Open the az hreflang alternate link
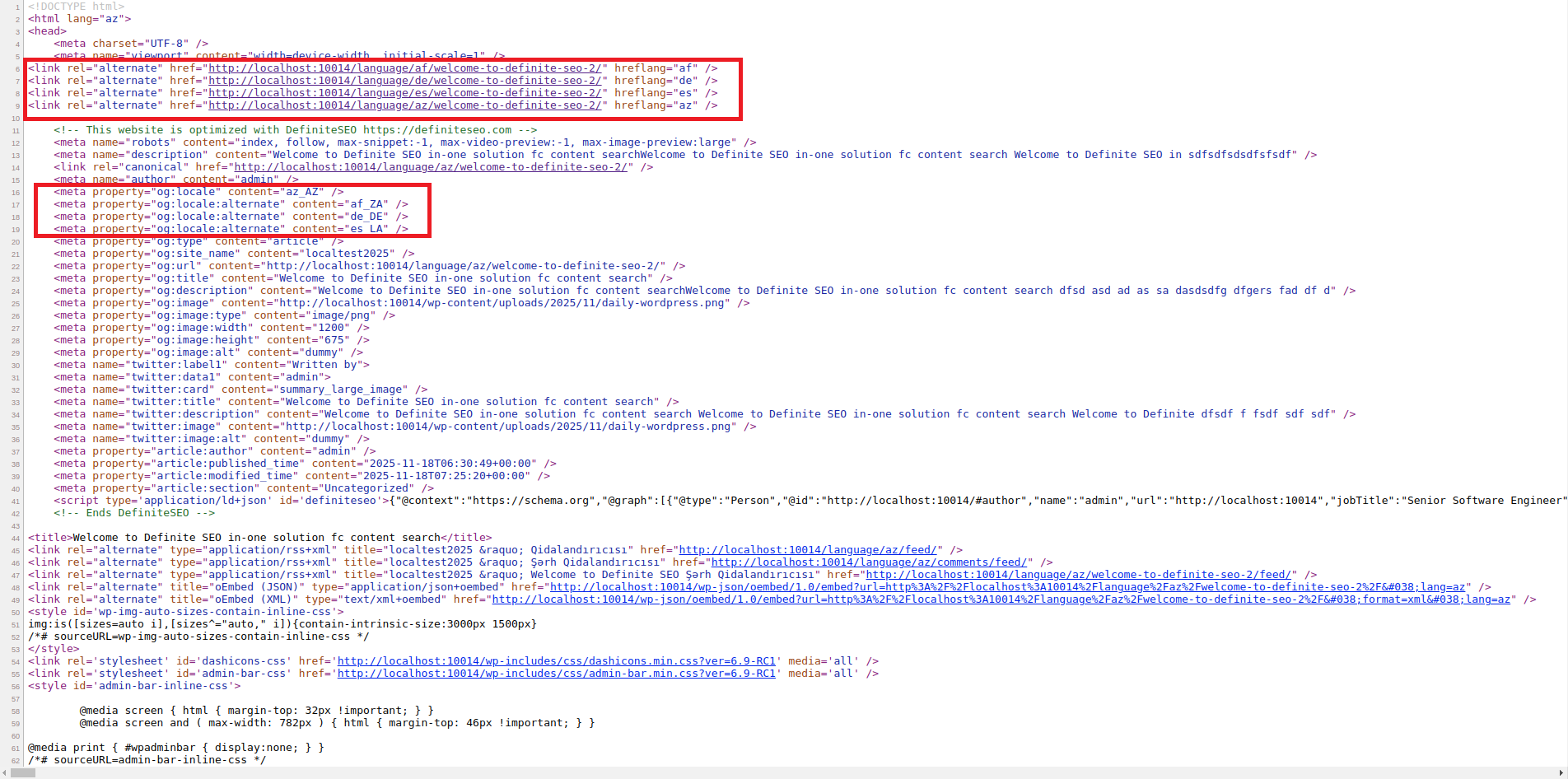 (407, 105)
